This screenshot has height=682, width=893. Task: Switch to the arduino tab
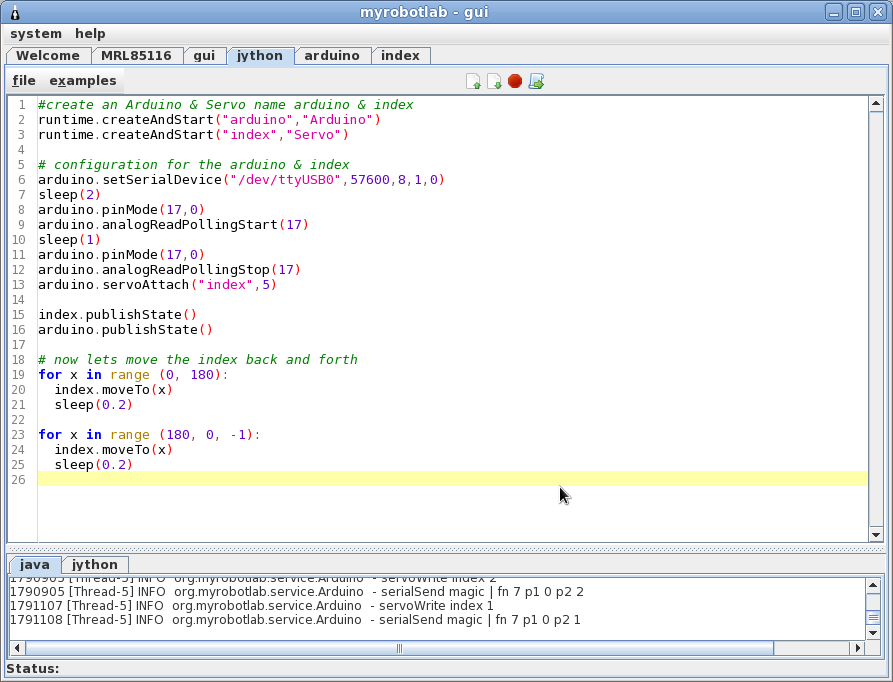click(332, 56)
